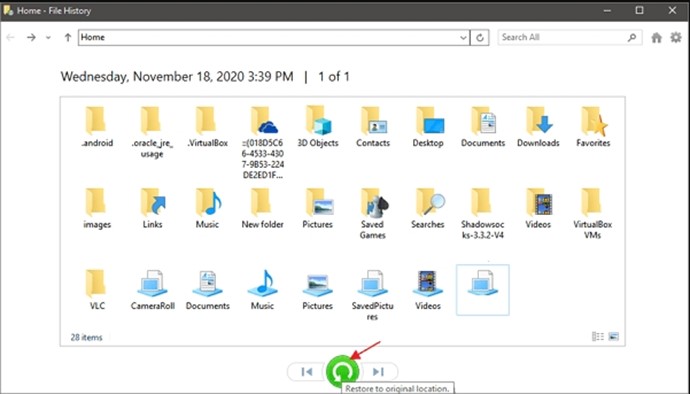Screen dimensions: 690x394
Task: Go to the previous version
Action: tap(307, 372)
